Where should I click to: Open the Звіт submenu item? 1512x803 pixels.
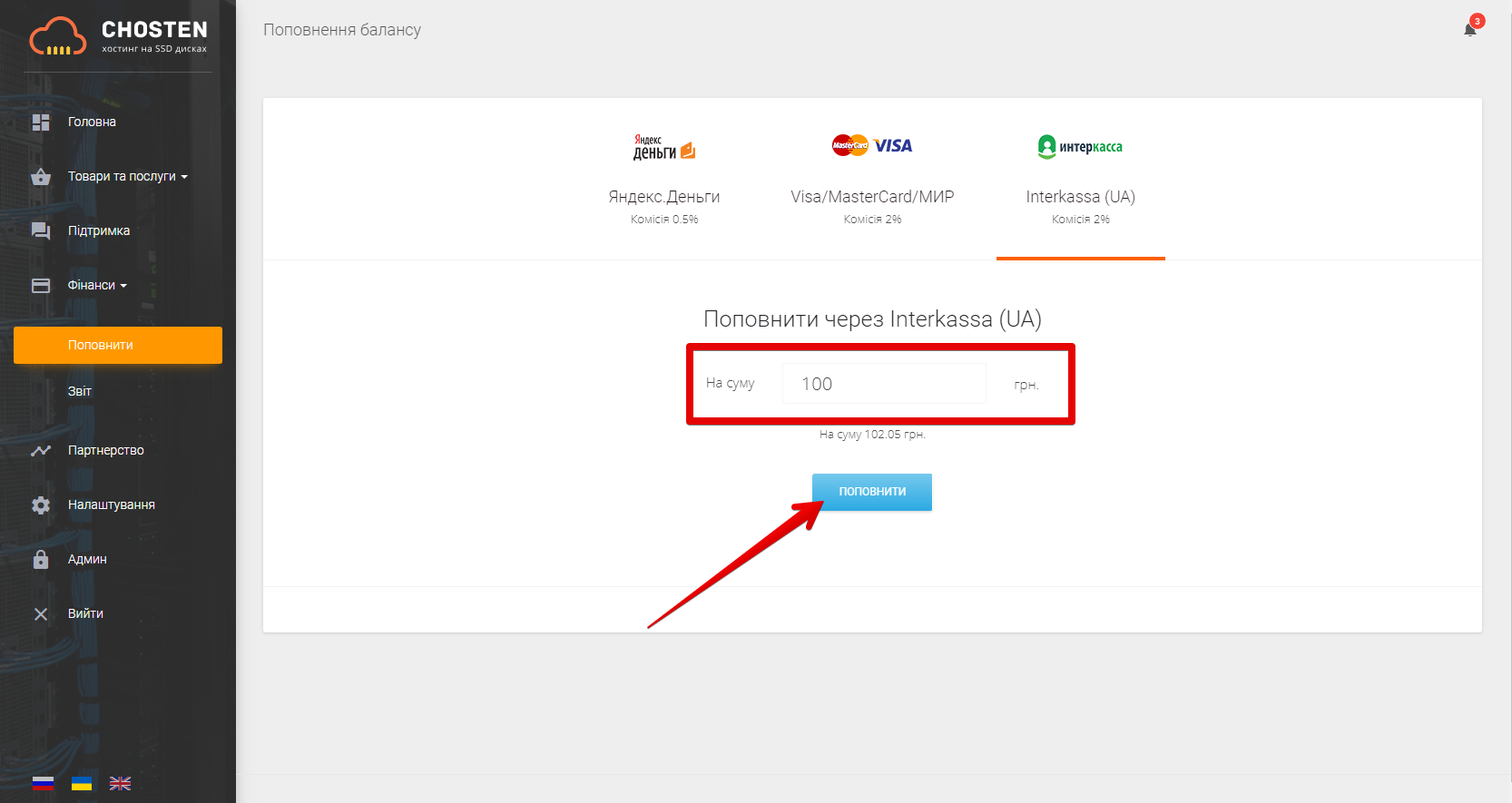click(x=80, y=391)
